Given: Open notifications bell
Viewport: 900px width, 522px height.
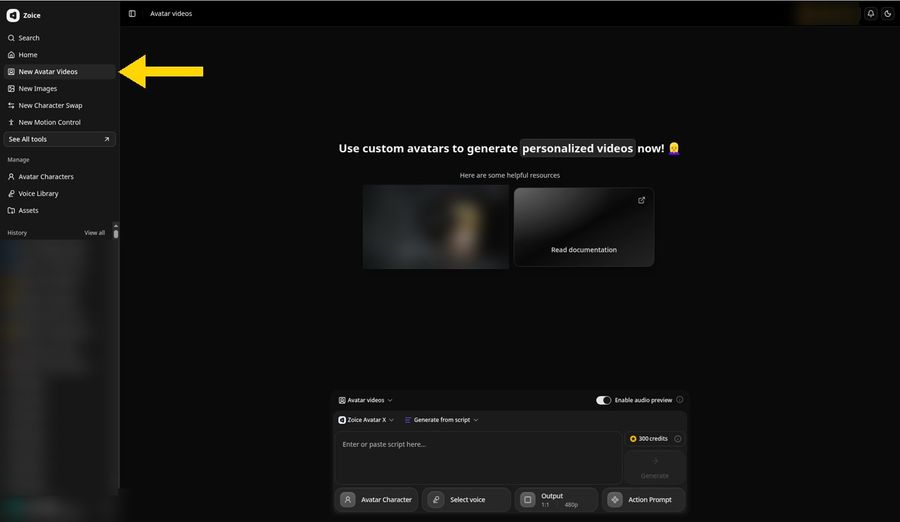Looking at the screenshot, I should tap(871, 14).
